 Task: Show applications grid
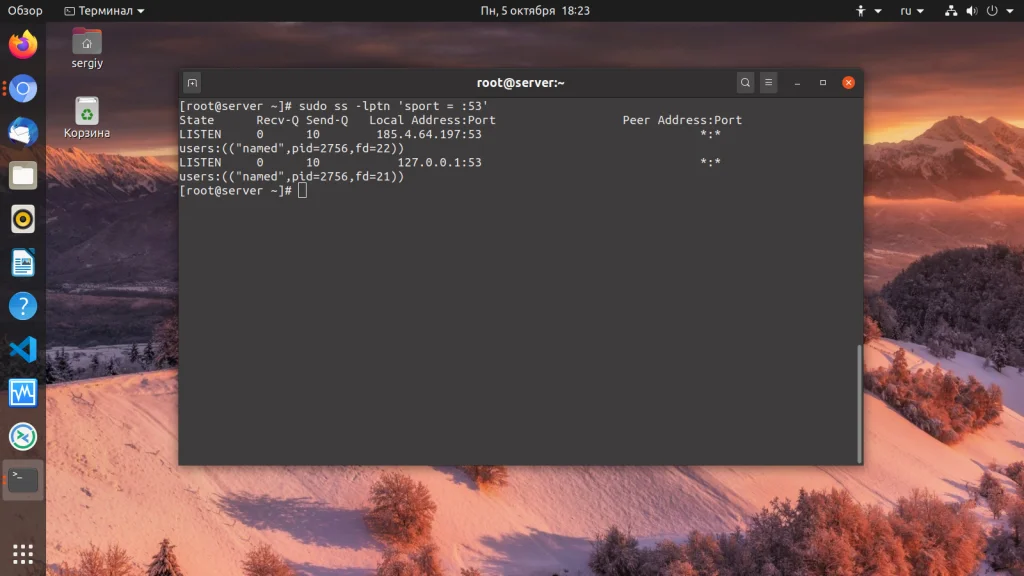[23, 554]
